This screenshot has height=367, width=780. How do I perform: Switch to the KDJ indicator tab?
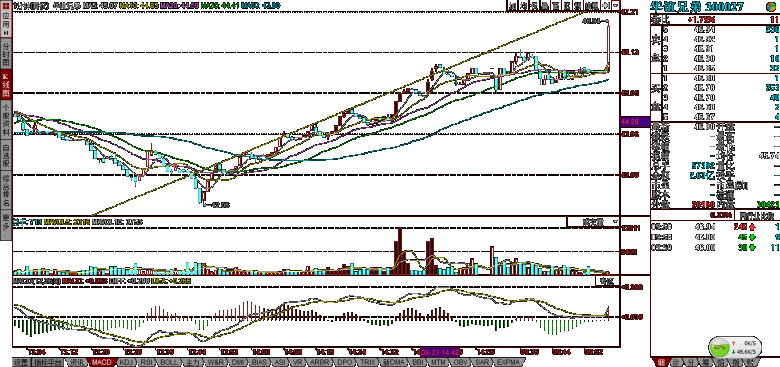[x=128, y=363]
